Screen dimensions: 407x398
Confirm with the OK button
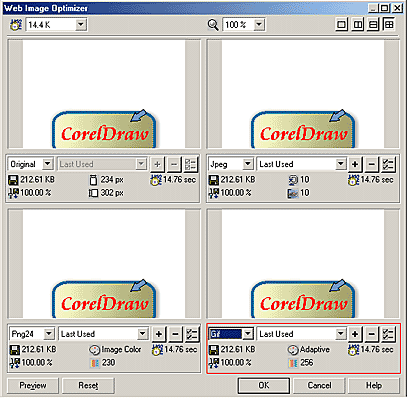tap(264, 386)
